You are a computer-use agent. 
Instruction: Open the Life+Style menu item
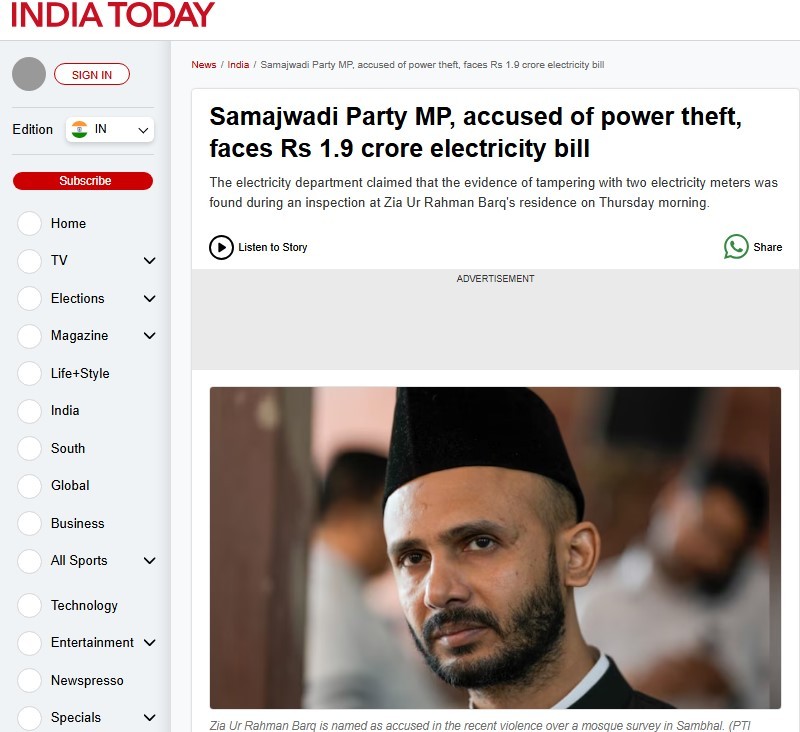[80, 373]
